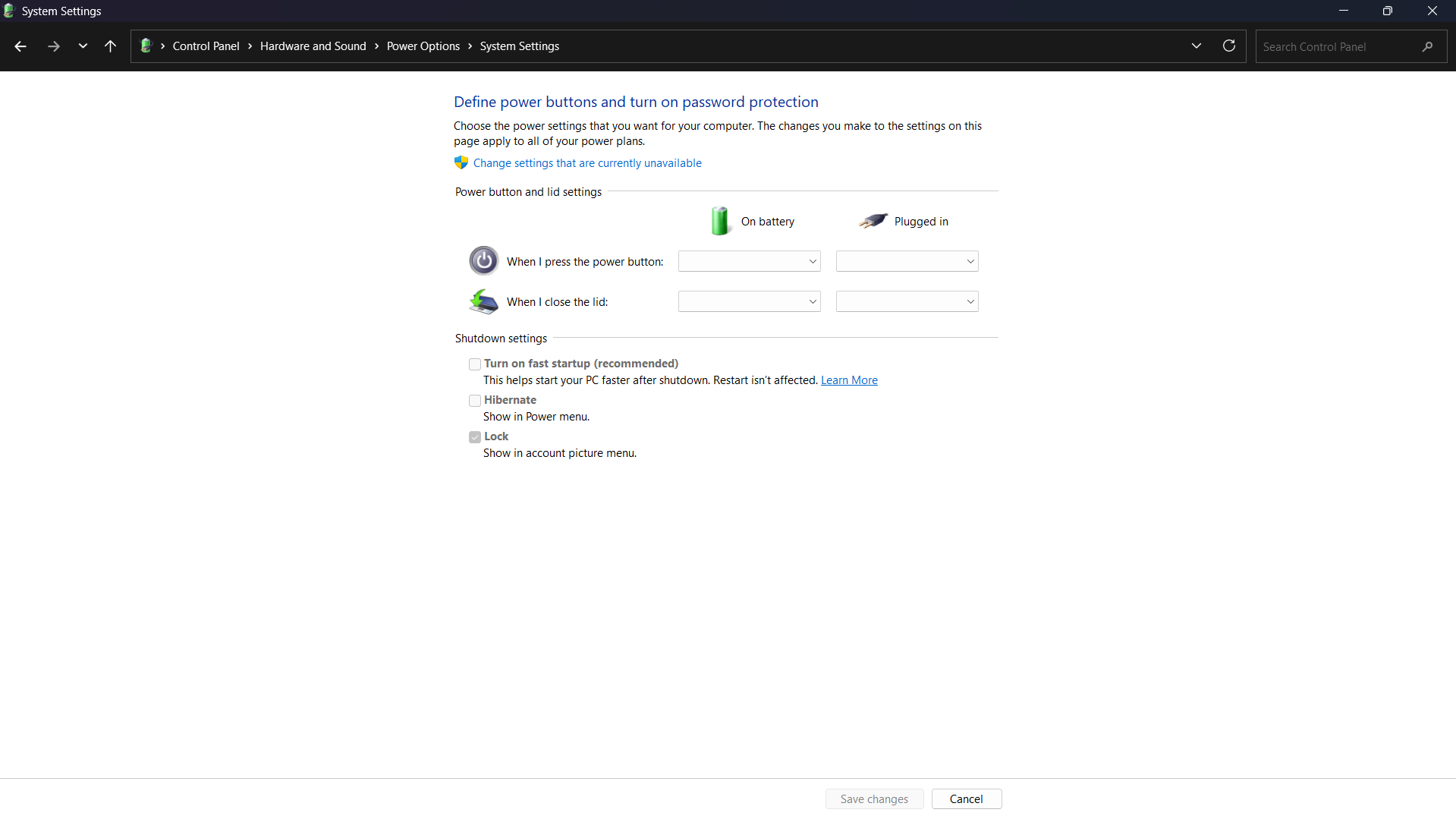Open the recent locations chevron
1456x819 pixels.
(x=83, y=46)
